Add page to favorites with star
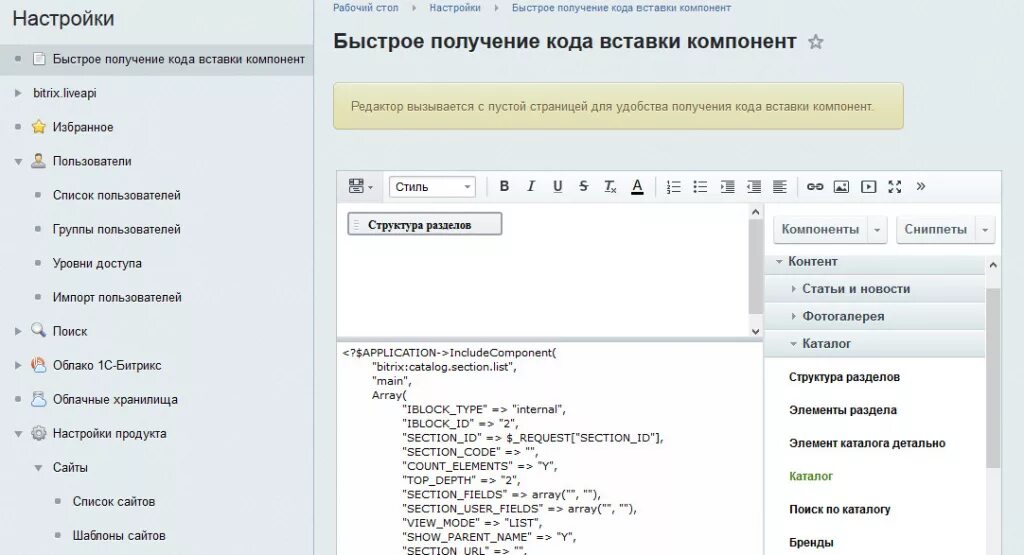1024x555 pixels. [816, 42]
